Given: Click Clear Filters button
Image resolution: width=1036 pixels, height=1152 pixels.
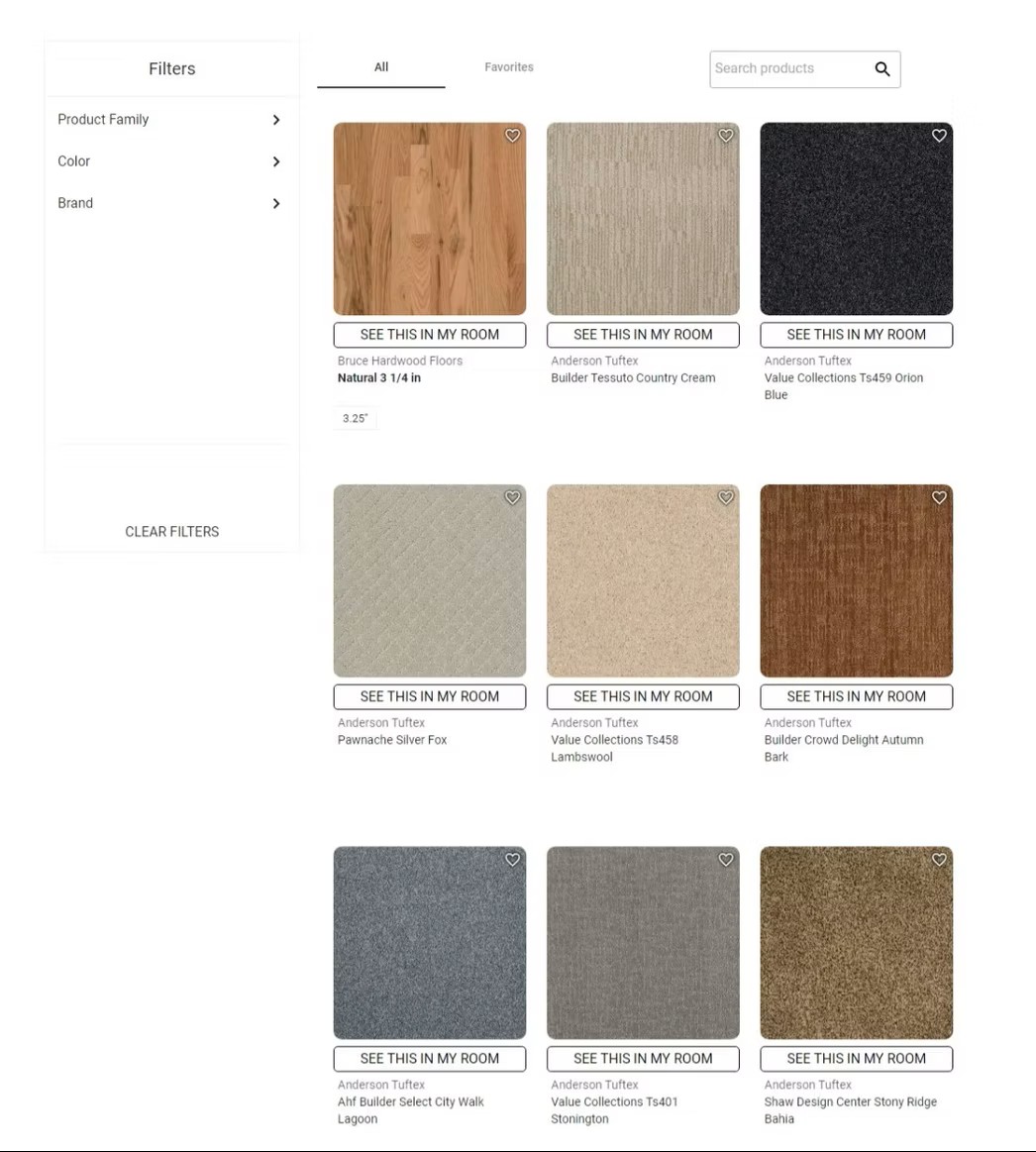Looking at the screenshot, I should [x=172, y=531].
